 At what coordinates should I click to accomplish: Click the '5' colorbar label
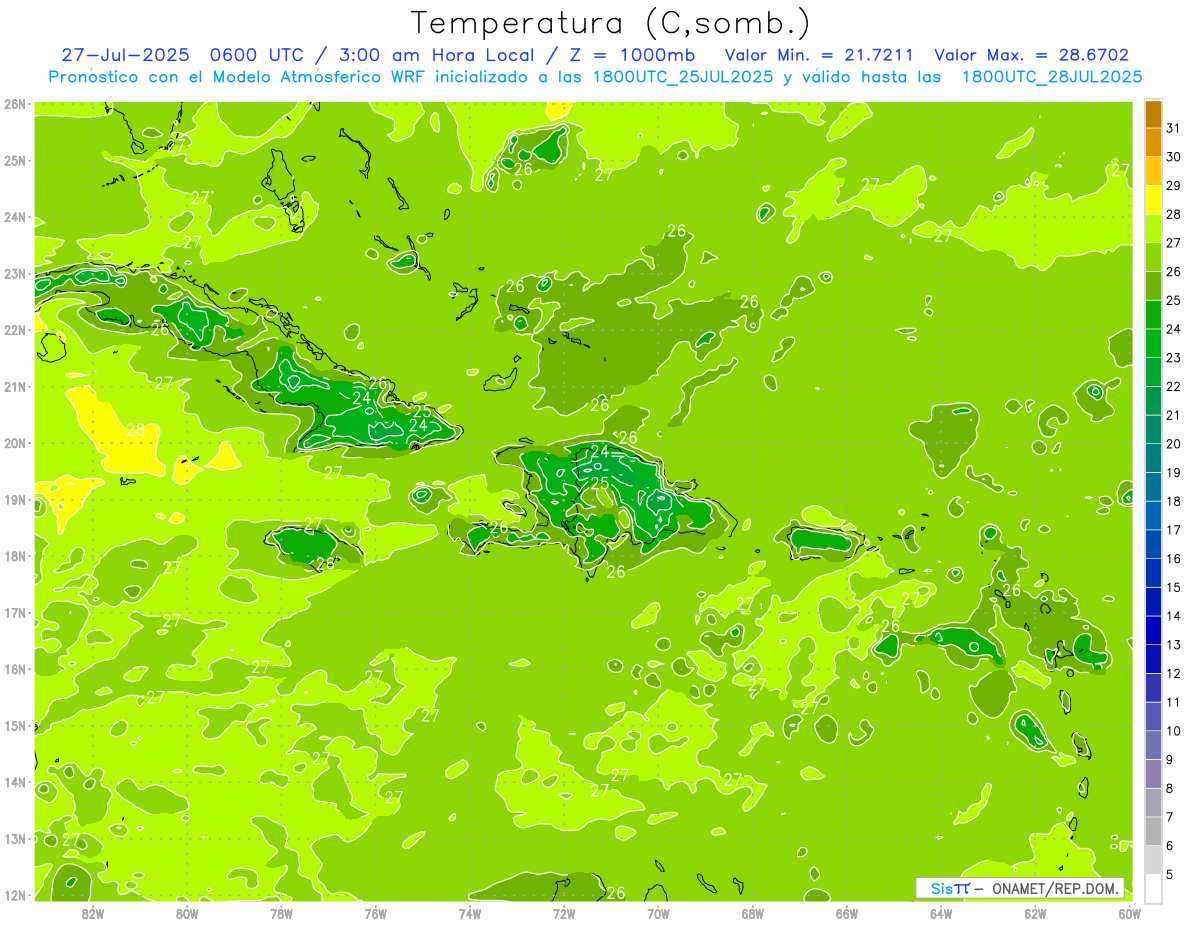pyautogui.click(x=1170, y=874)
